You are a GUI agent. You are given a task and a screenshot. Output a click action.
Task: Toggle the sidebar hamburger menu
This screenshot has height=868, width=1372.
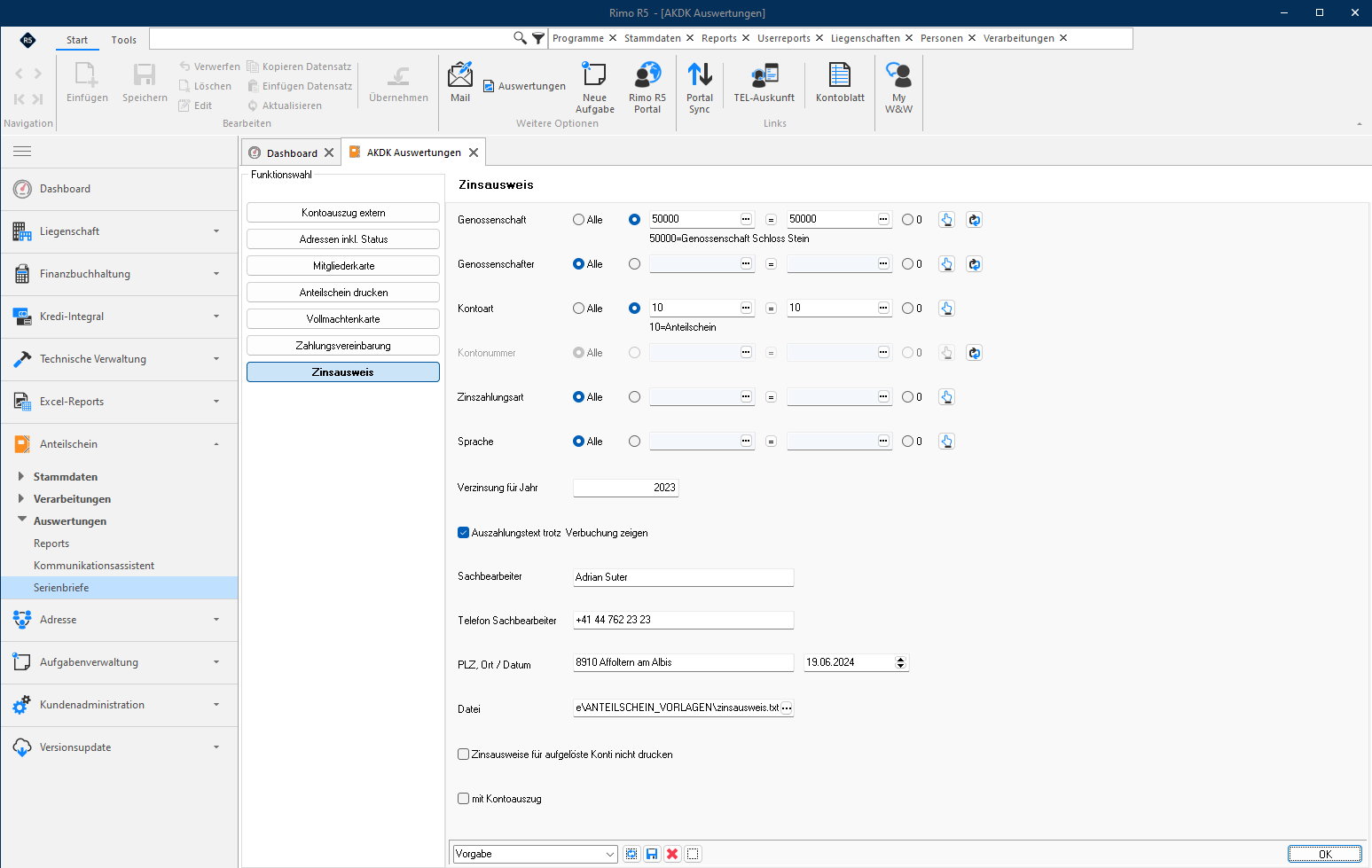(22, 152)
